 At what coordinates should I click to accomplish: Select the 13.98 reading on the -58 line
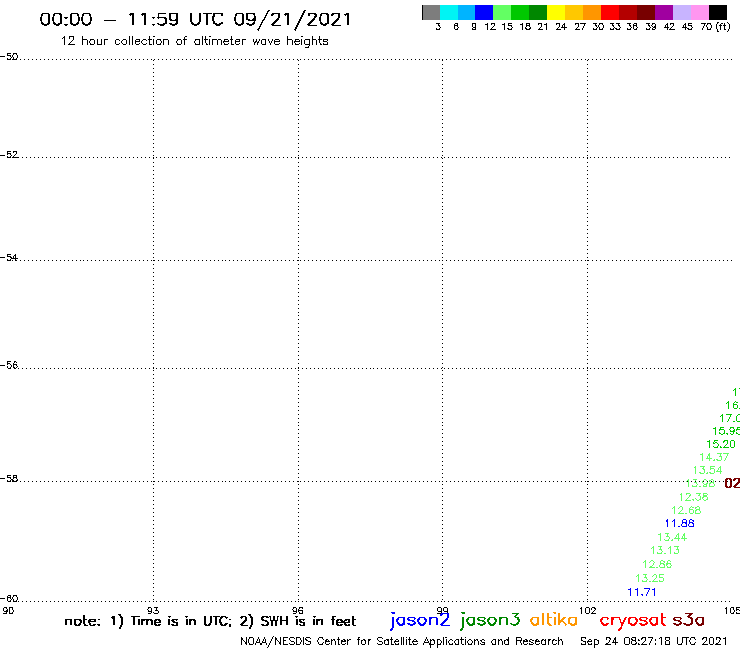point(700,483)
